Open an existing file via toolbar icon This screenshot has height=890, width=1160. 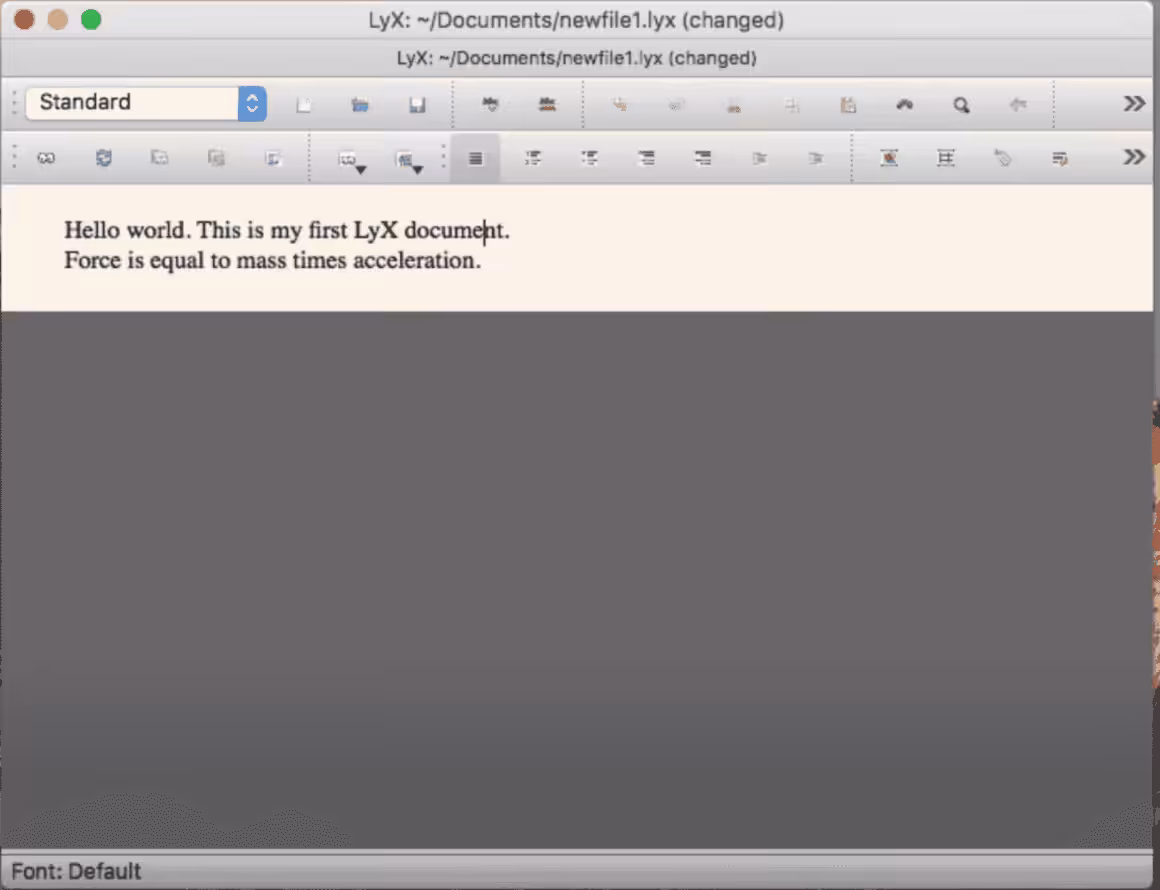(x=360, y=103)
